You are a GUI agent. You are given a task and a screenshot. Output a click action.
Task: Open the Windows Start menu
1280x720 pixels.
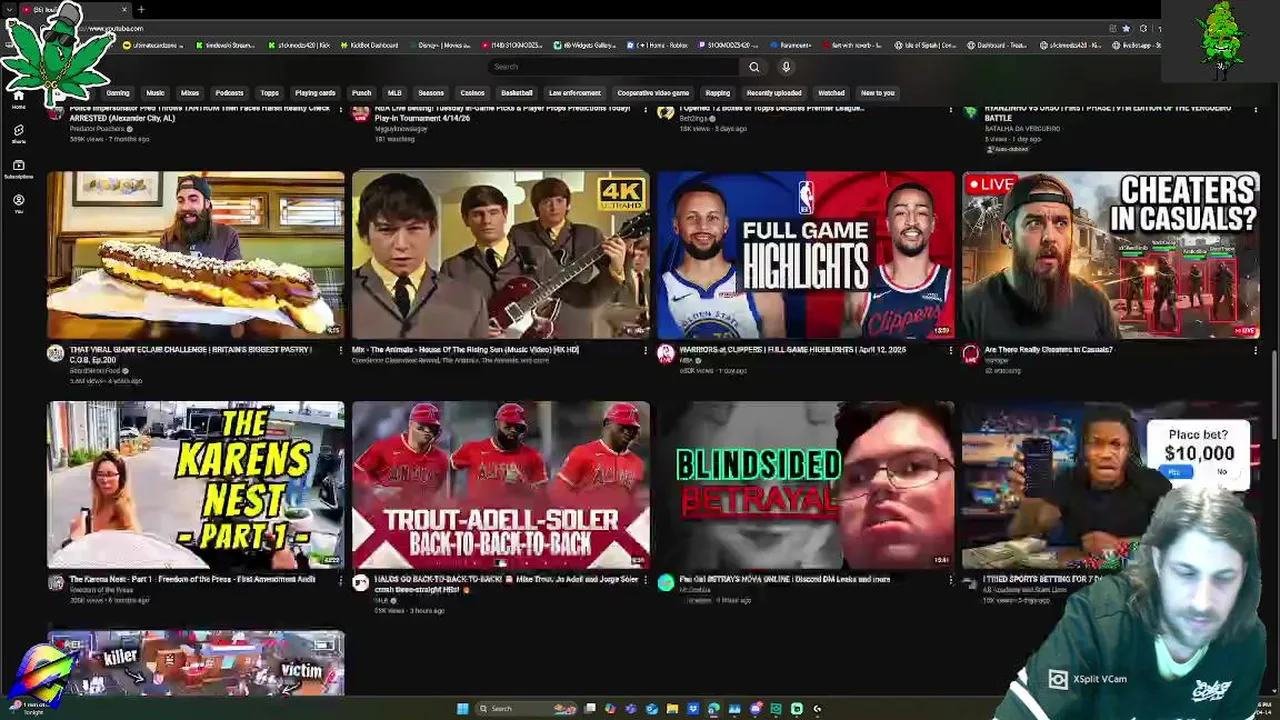tap(462, 709)
